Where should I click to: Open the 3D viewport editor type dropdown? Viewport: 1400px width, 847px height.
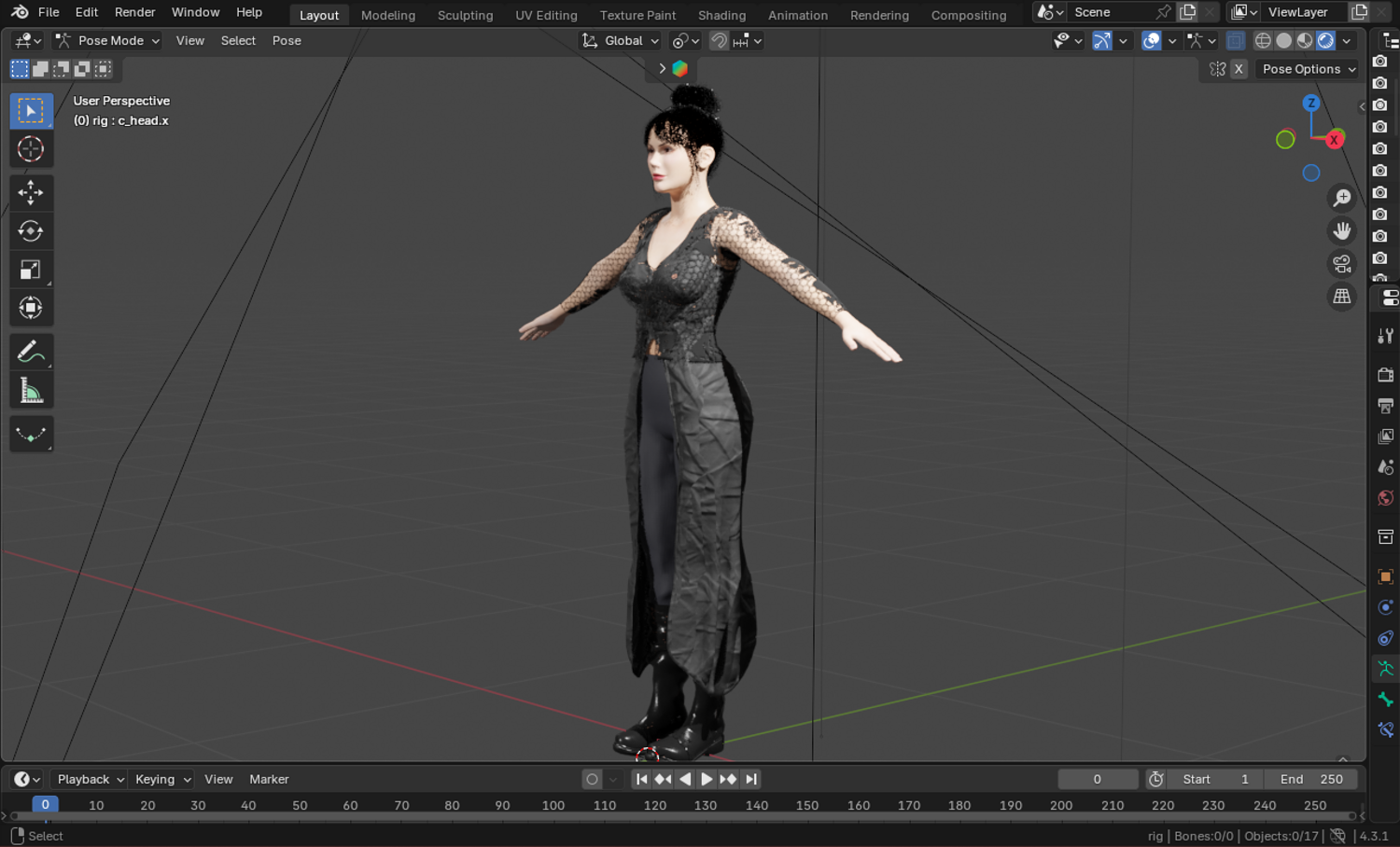28,41
